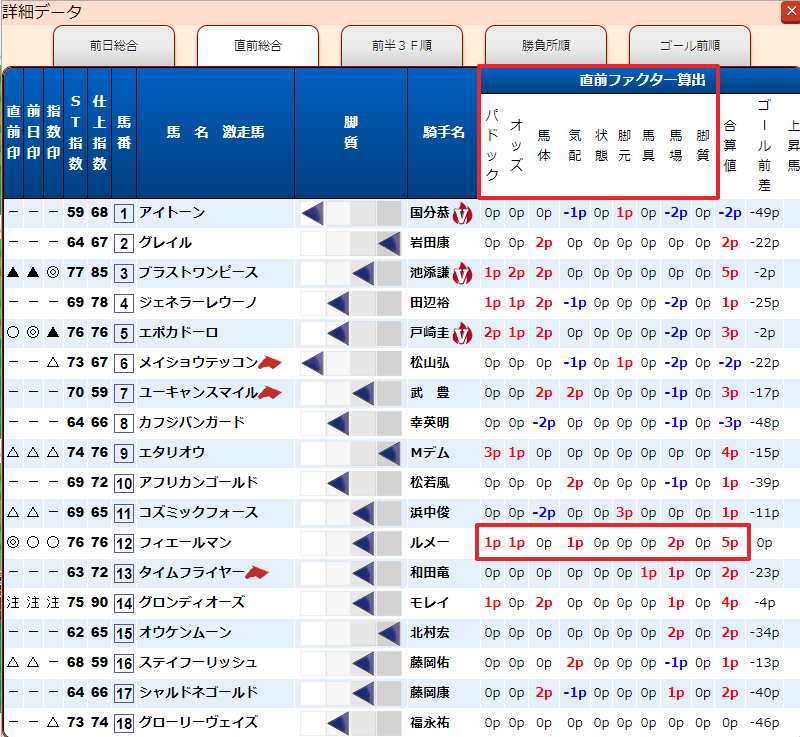Image resolution: width=800 pixels, height=737 pixels.
Task: Click the 合算値 column header
Action: click(730, 146)
